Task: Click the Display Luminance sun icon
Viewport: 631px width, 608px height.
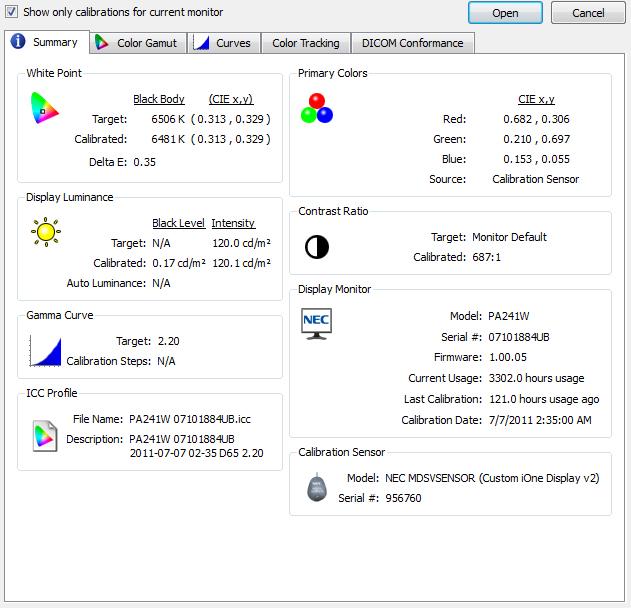Action: click(x=46, y=232)
